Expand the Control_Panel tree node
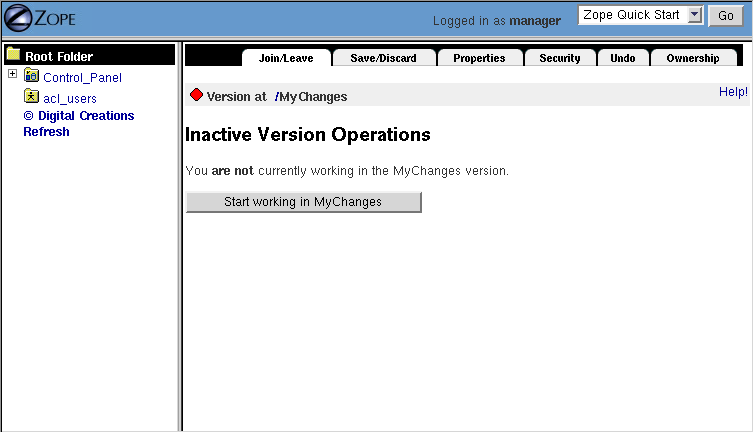 (12, 75)
